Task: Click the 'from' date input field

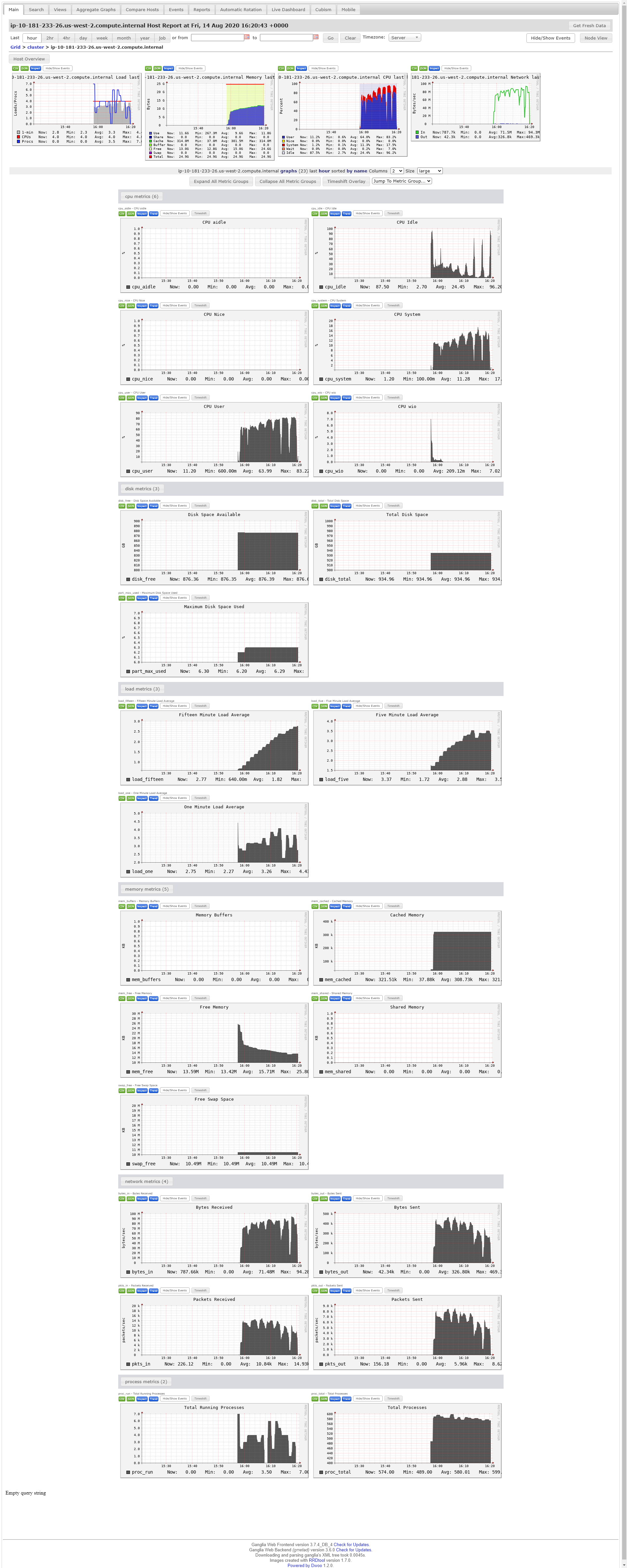Action: click(217, 38)
